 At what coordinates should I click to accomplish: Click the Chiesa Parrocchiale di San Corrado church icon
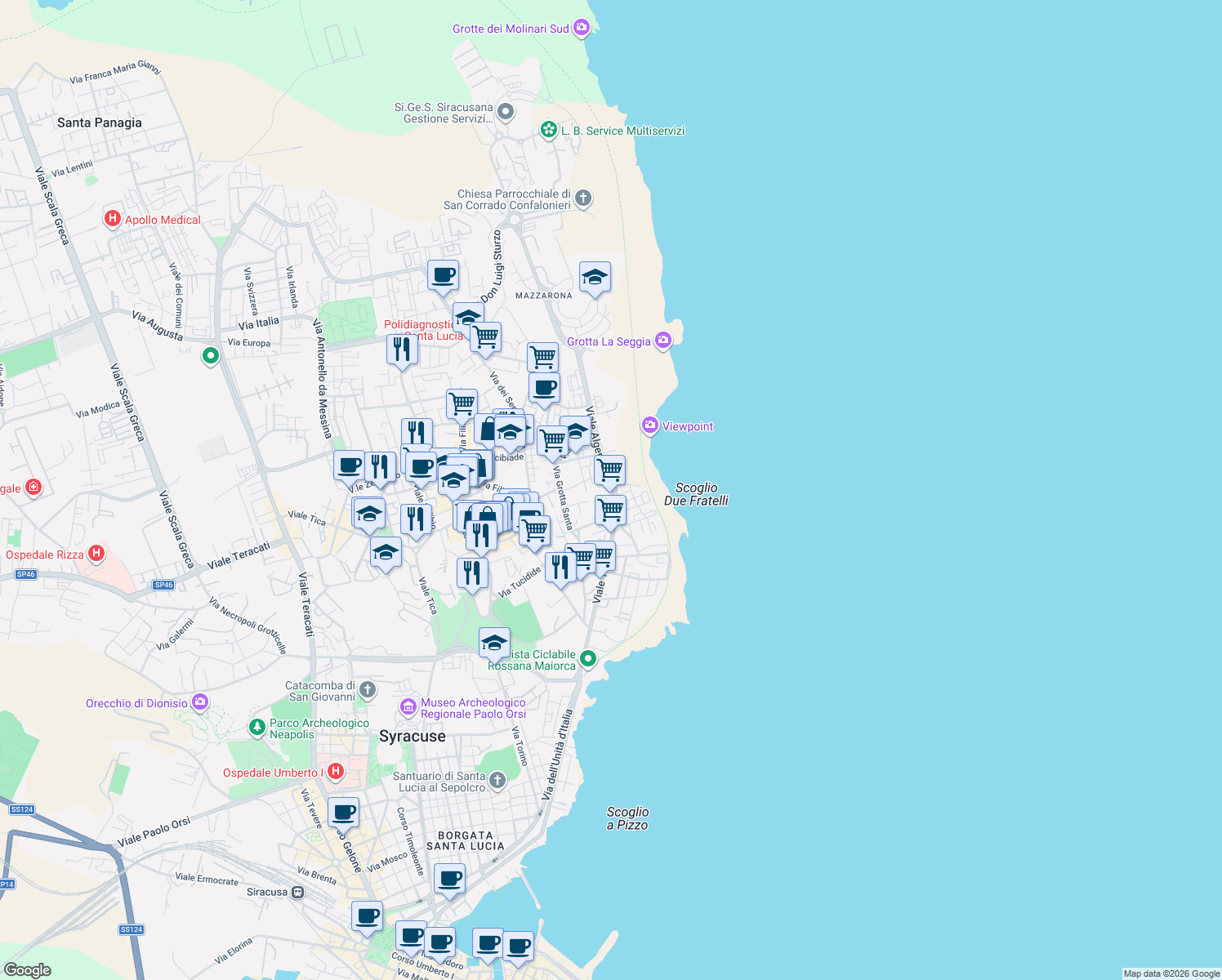point(582,198)
